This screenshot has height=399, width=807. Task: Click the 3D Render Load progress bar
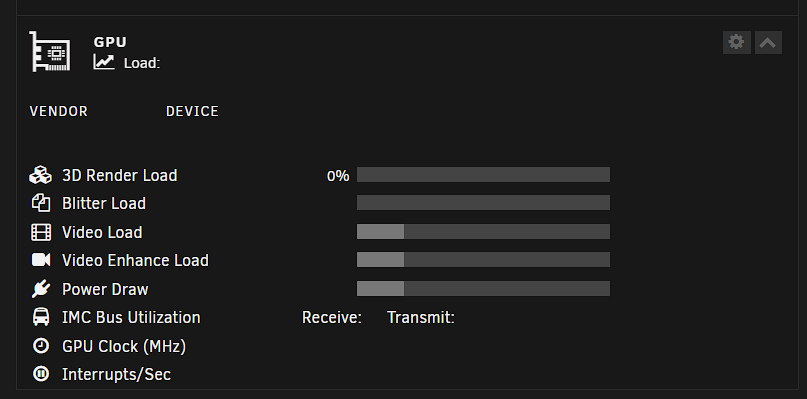pos(483,175)
